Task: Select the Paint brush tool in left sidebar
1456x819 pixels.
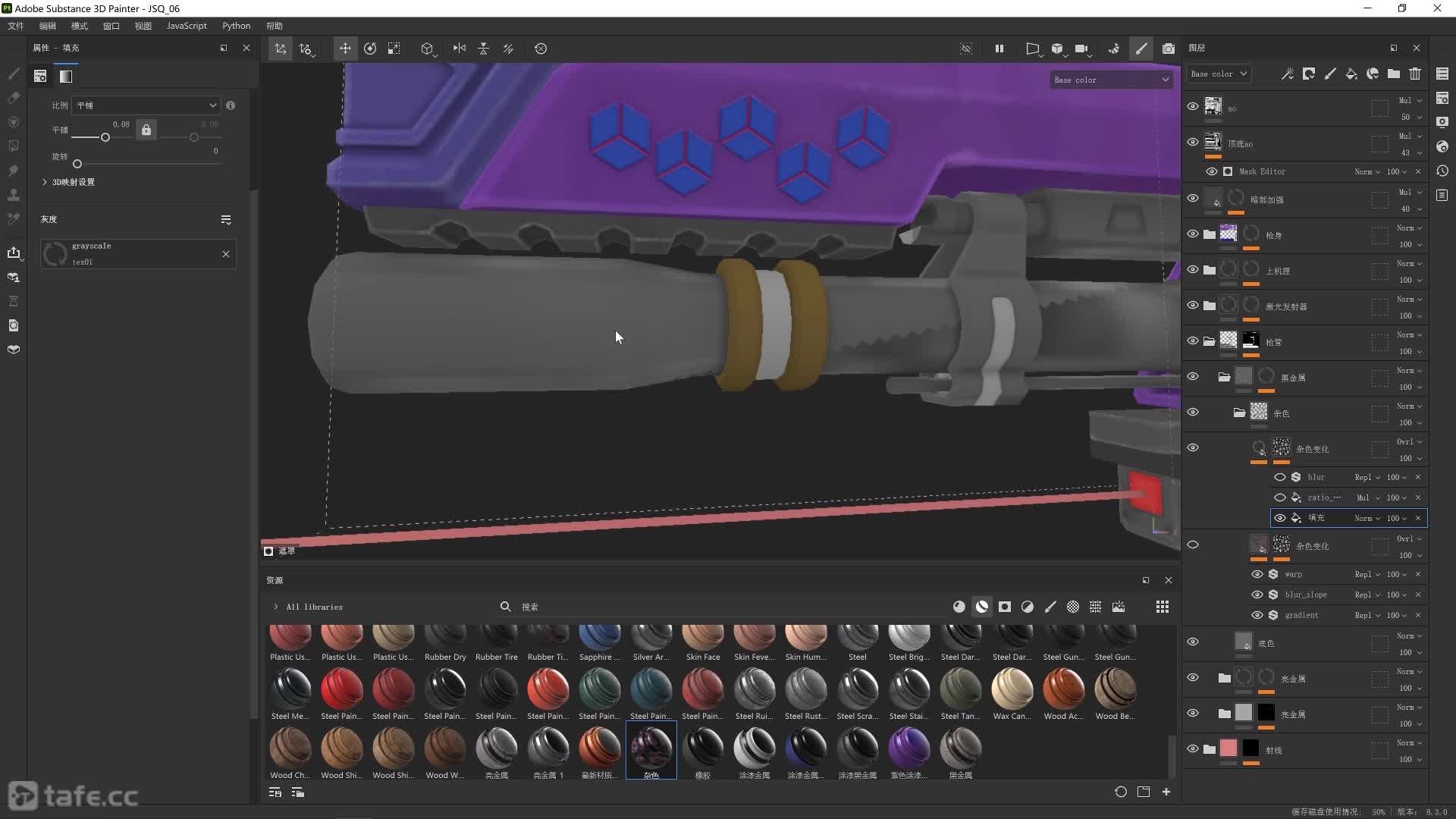Action: click(x=13, y=74)
